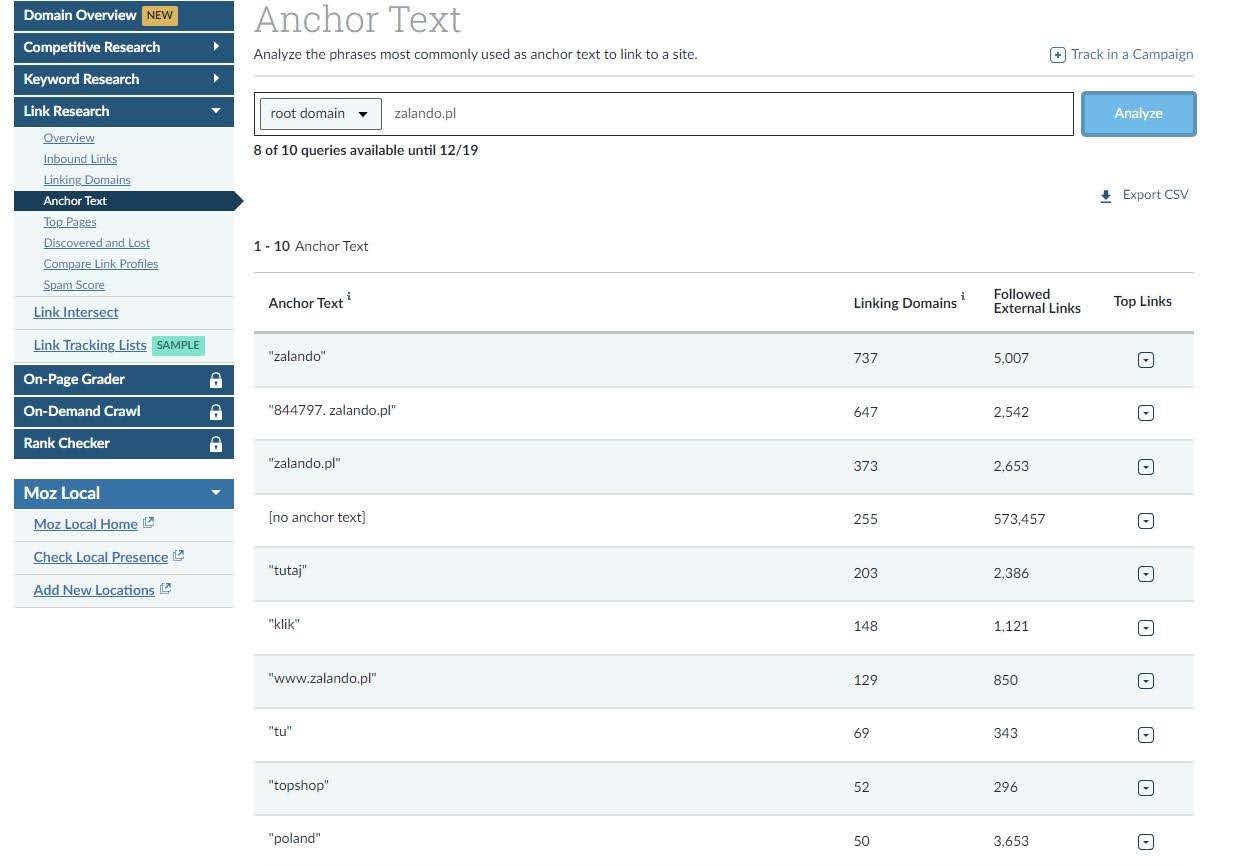
Task: Select the Moz Local section header
Action: tap(124, 493)
